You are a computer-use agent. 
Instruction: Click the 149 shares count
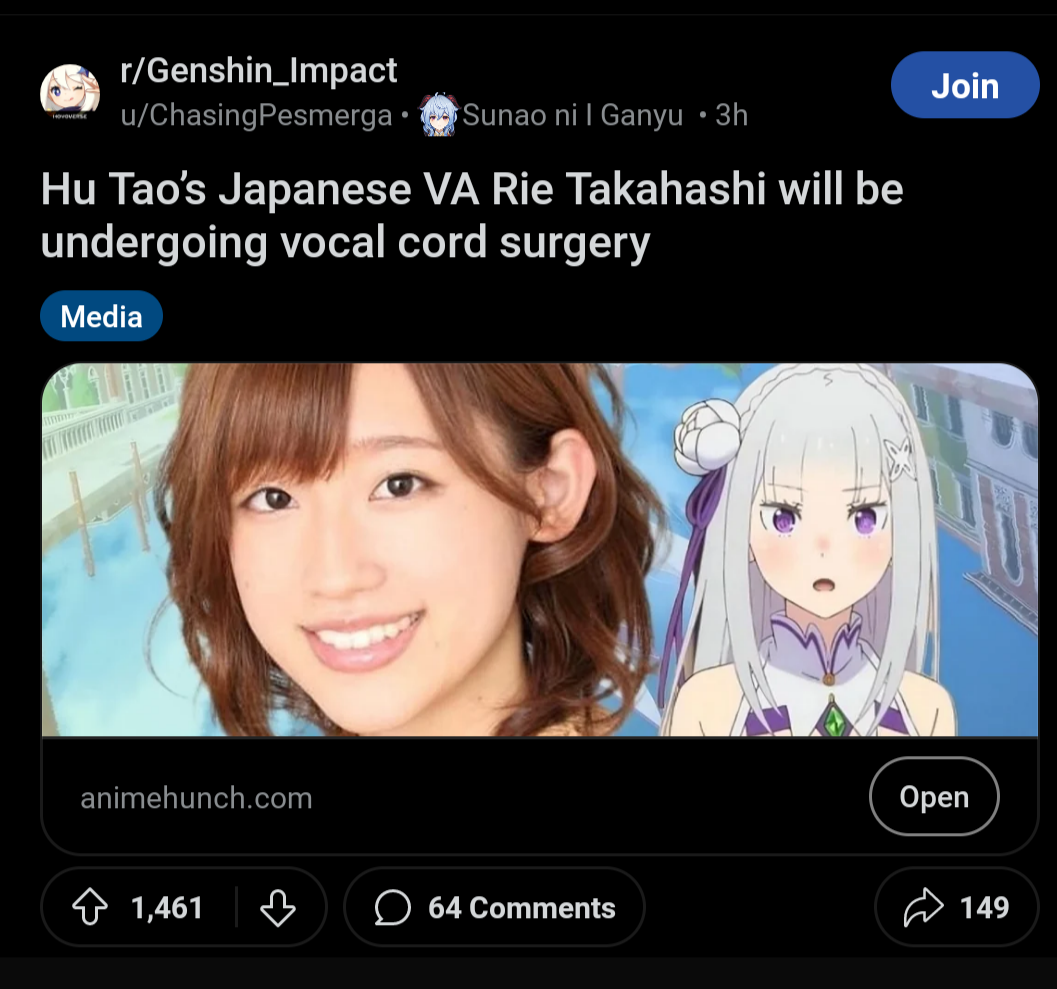[x=984, y=907]
